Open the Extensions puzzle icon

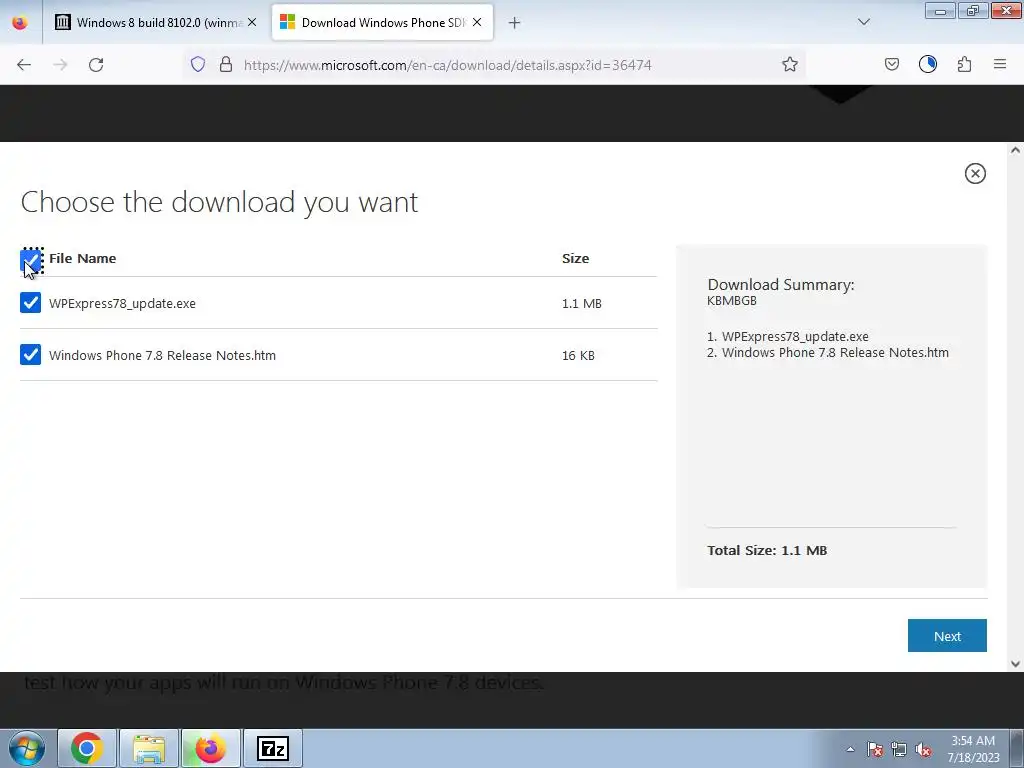(x=964, y=64)
